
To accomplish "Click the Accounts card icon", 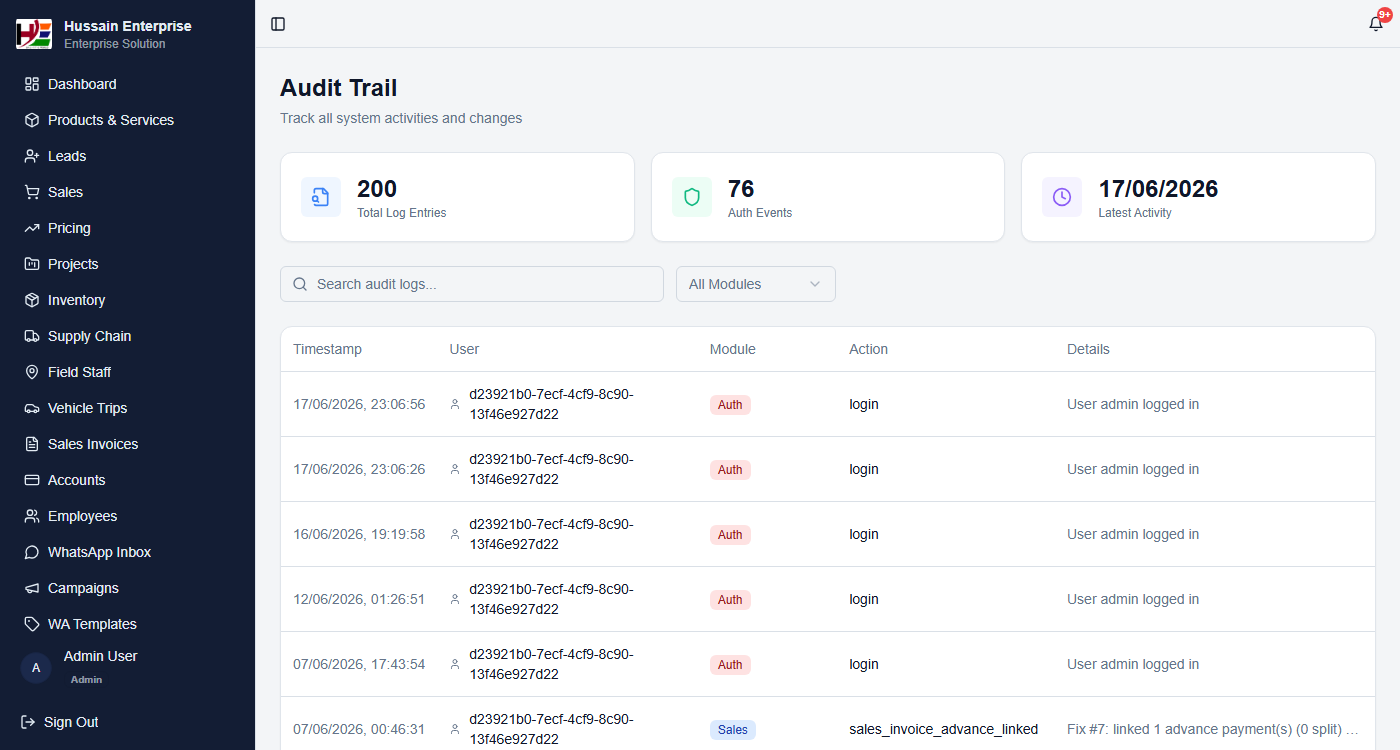I will click(x=32, y=480).
